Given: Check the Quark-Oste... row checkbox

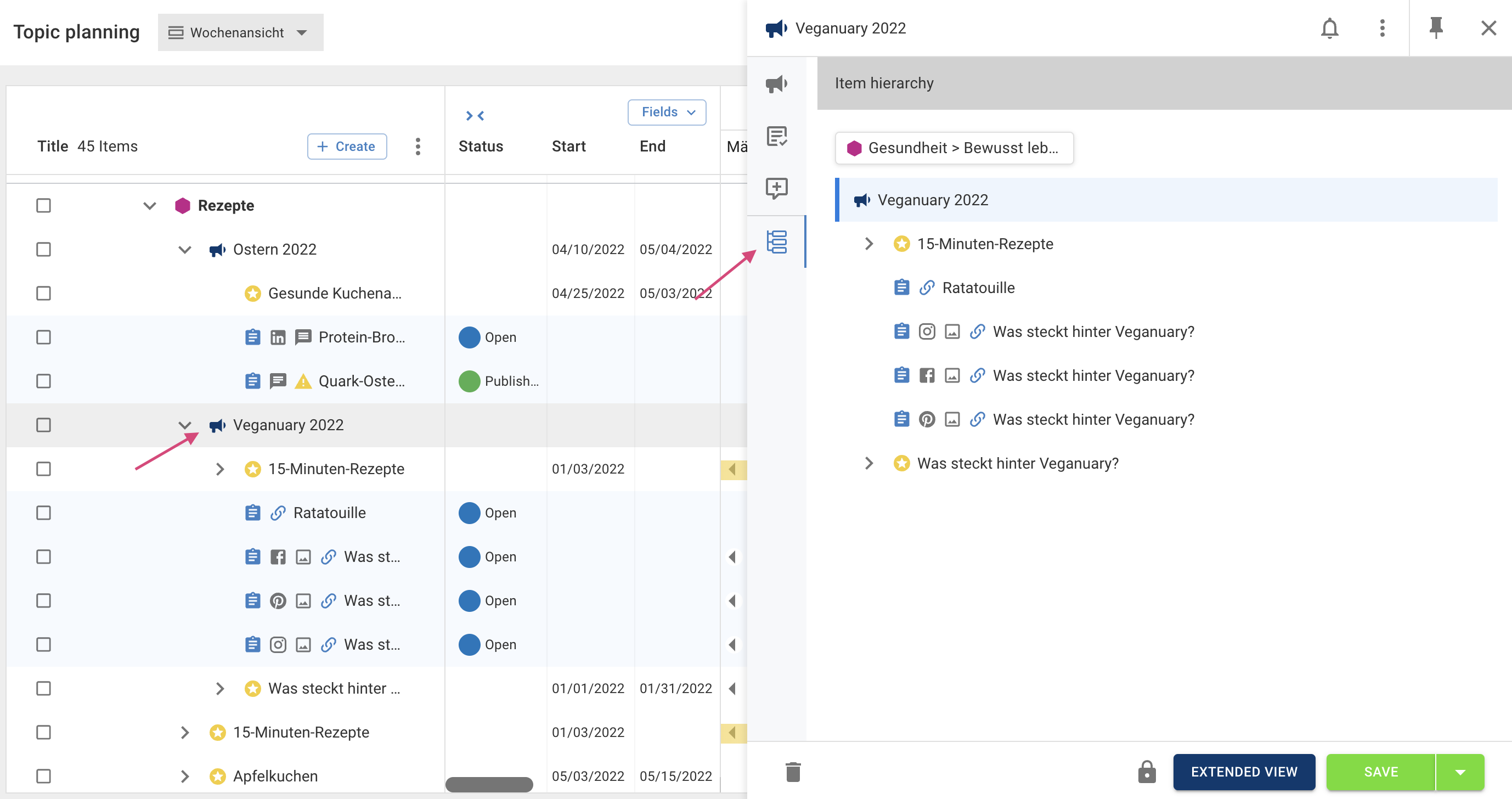Looking at the screenshot, I should pyautogui.click(x=43, y=381).
